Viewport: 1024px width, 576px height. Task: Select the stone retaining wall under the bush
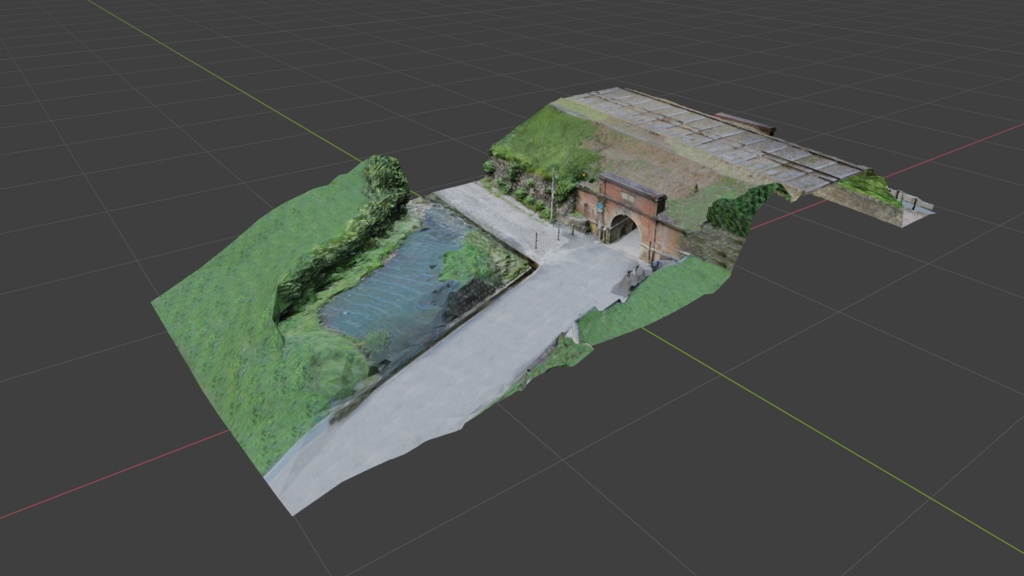[x=714, y=247]
